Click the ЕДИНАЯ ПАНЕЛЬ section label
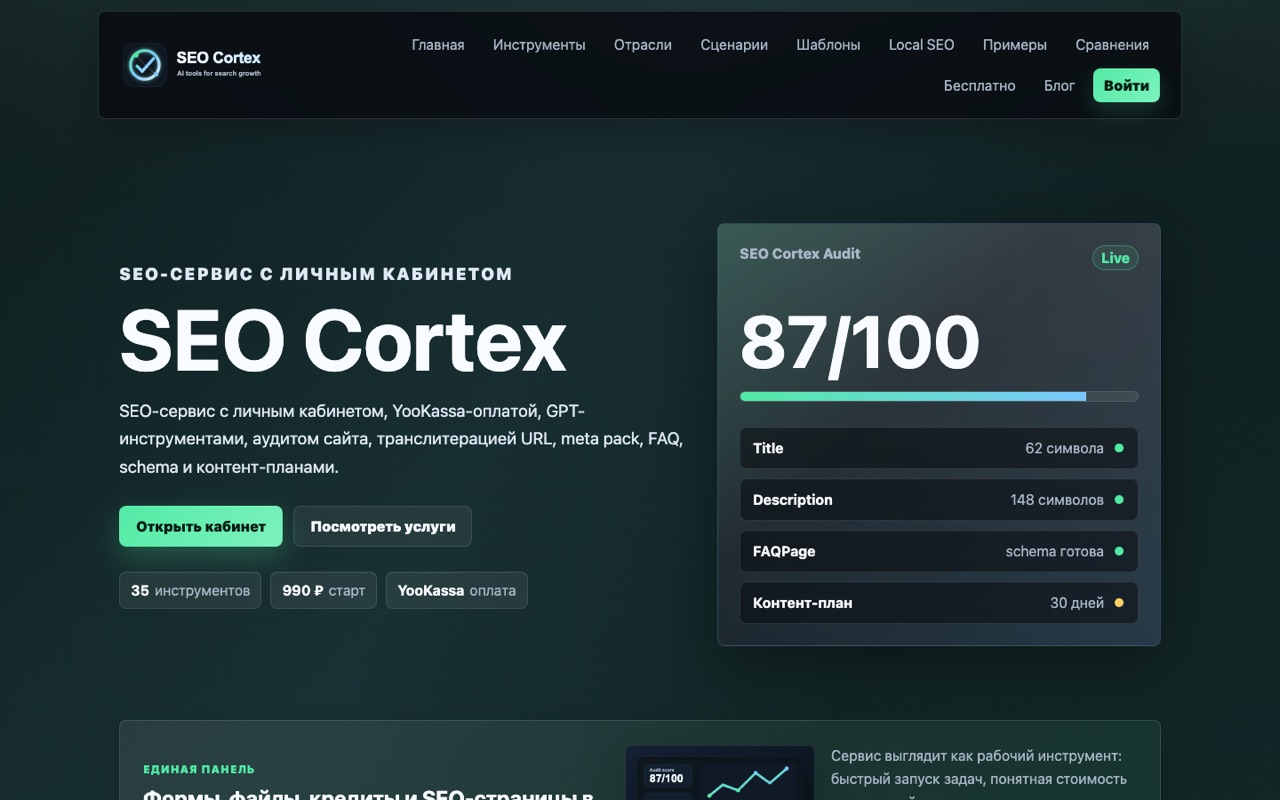This screenshot has width=1280, height=800. pyautogui.click(x=199, y=769)
